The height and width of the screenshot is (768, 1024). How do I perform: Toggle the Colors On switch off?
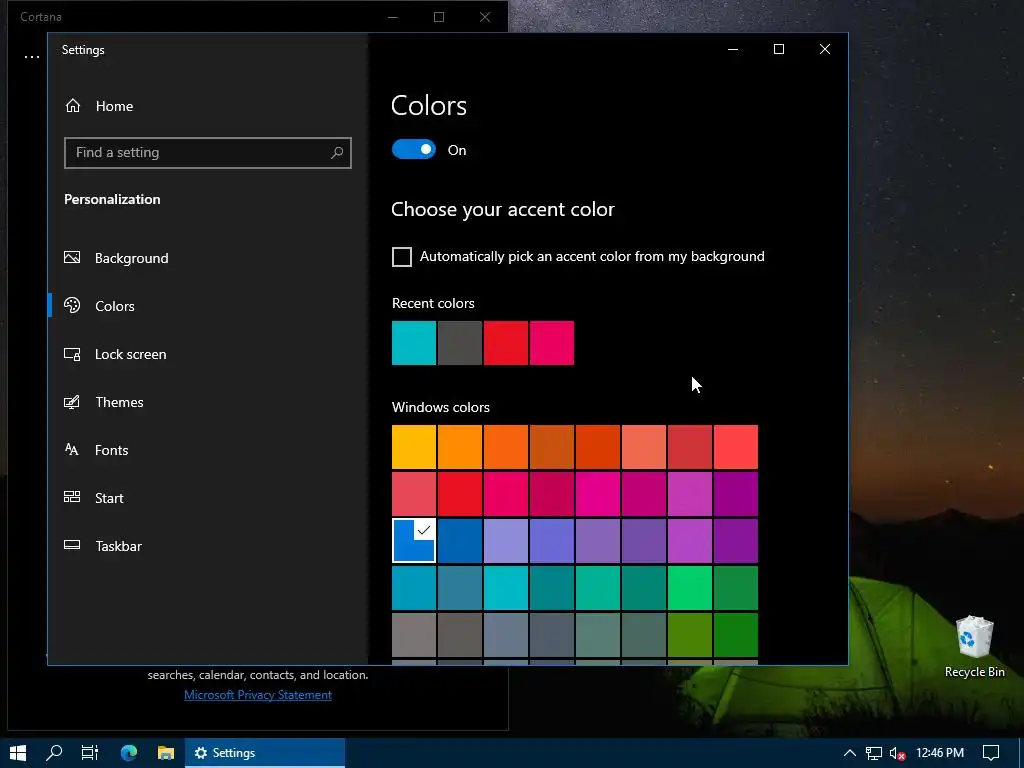click(x=413, y=150)
